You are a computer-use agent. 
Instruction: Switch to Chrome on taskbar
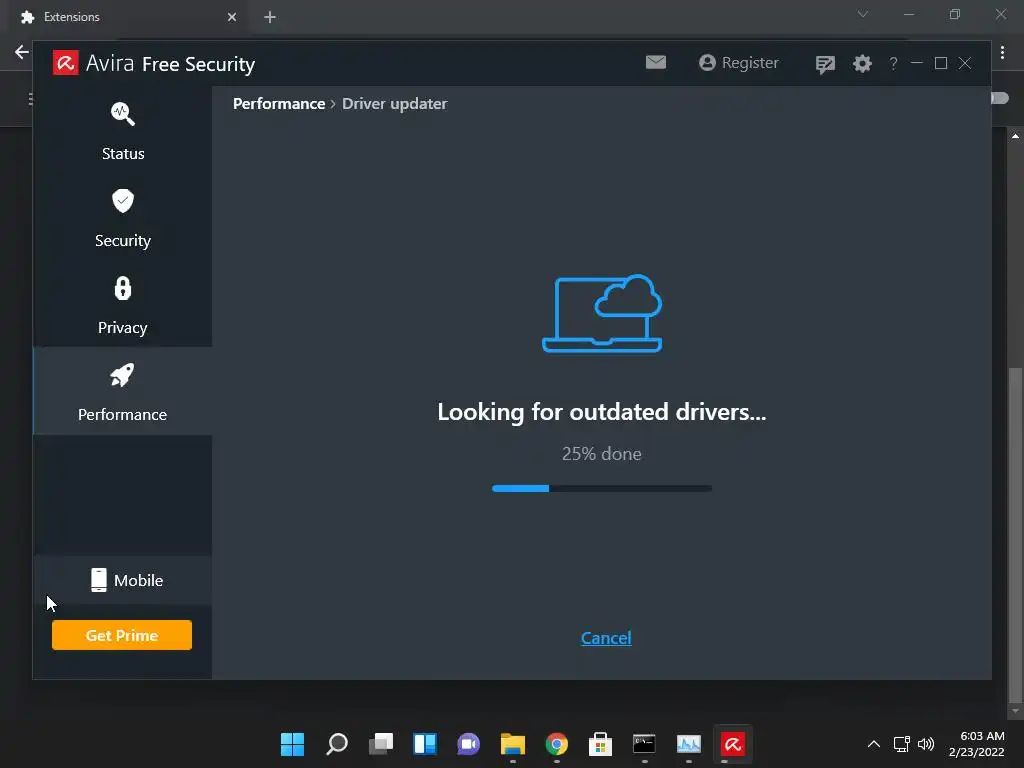click(556, 744)
